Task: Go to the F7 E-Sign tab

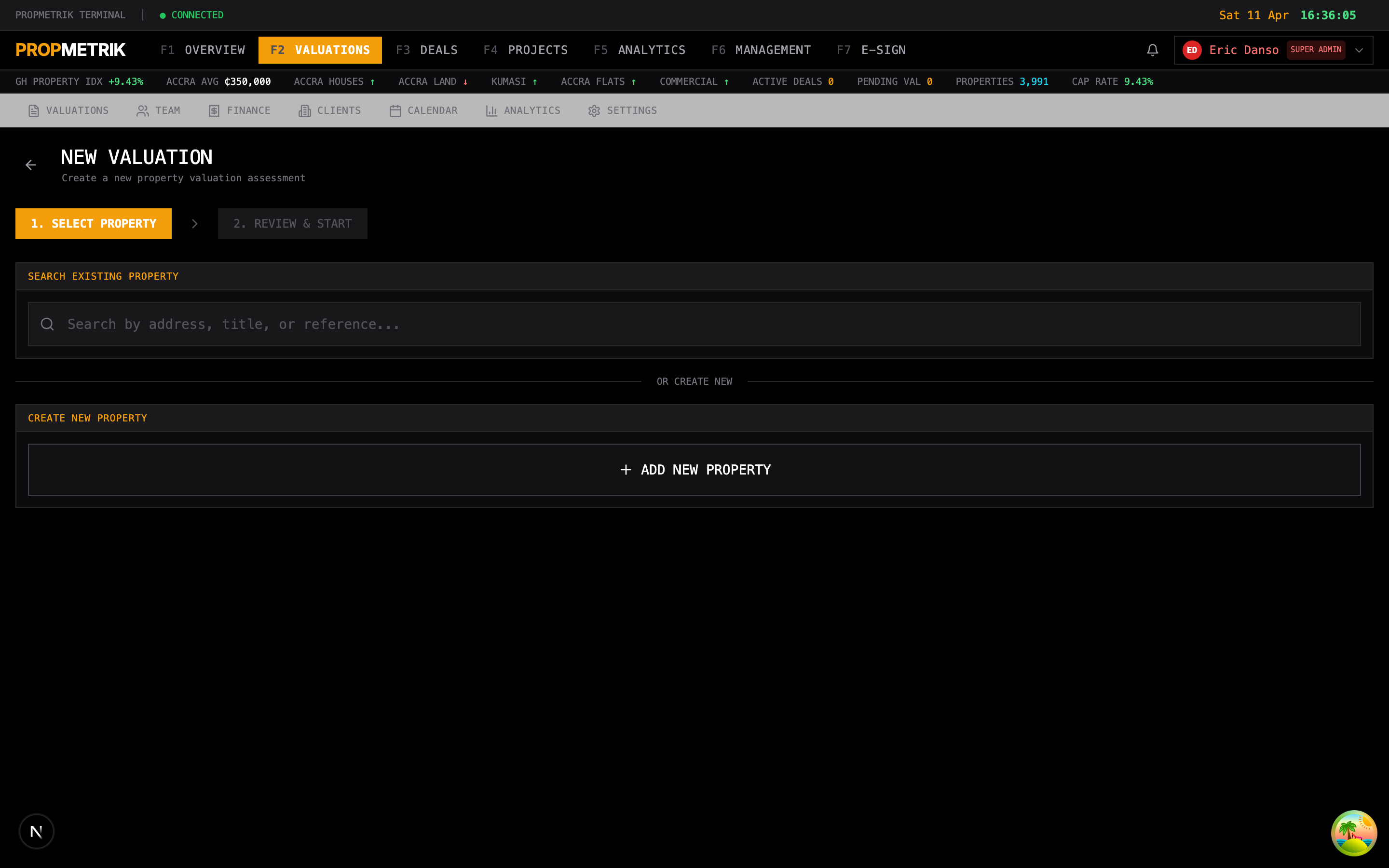Action: click(x=872, y=50)
